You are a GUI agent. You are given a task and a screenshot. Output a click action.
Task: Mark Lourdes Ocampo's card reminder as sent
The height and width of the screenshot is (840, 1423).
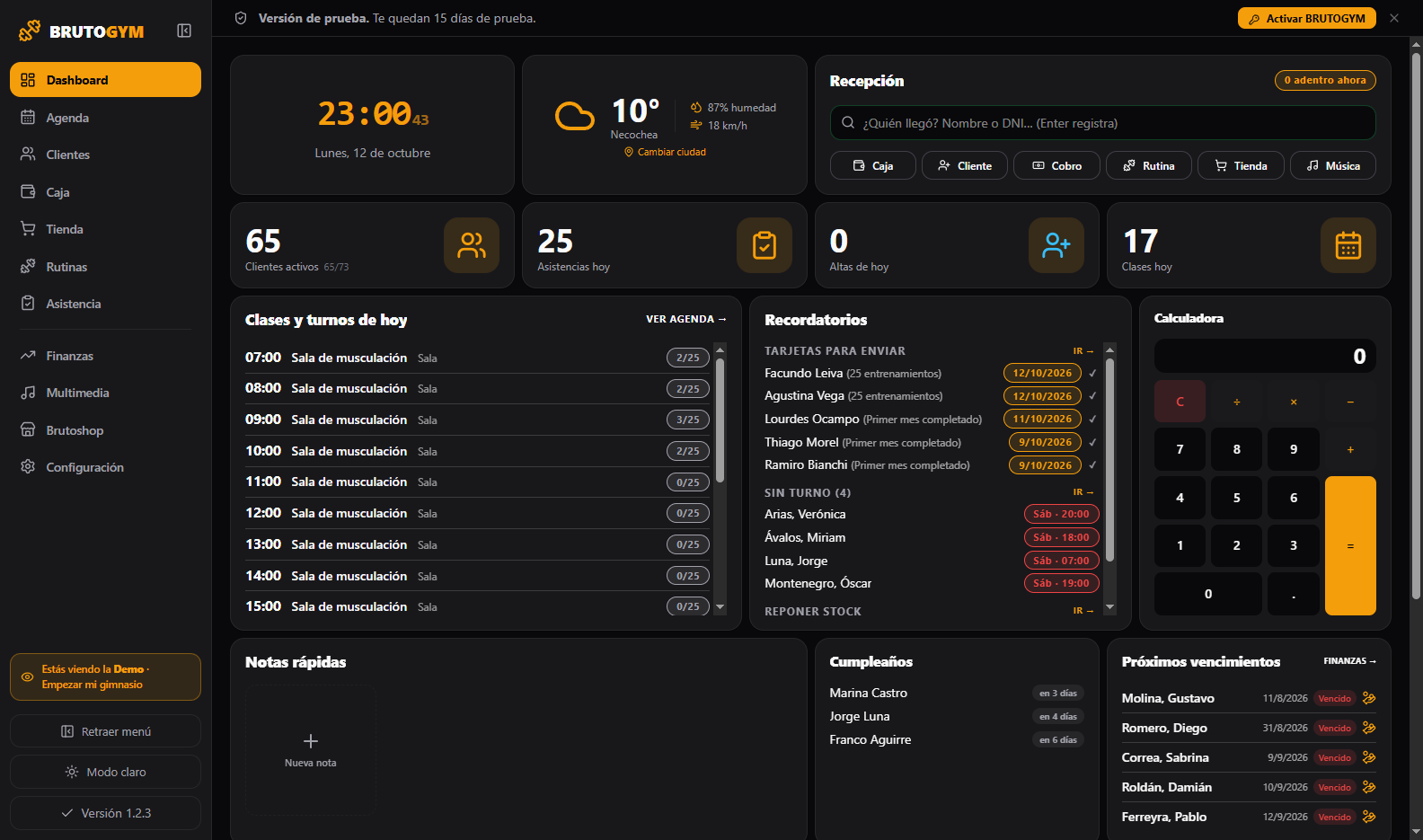pyautogui.click(x=1092, y=419)
